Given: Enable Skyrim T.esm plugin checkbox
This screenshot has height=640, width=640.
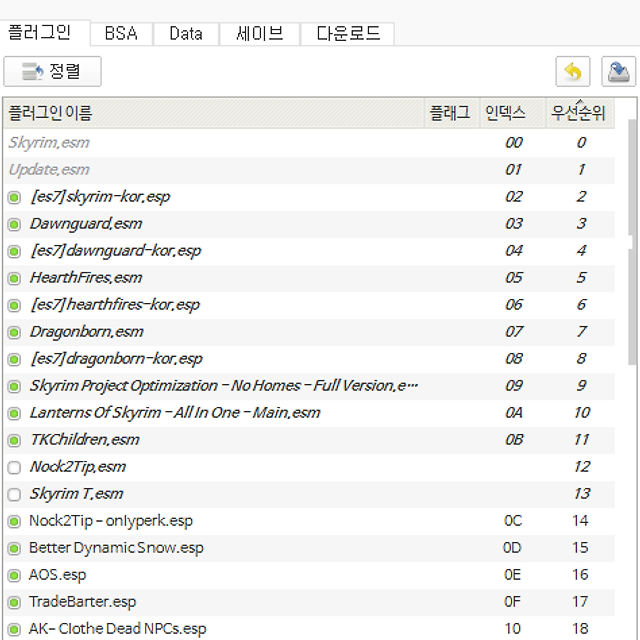Looking at the screenshot, I should (x=14, y=494).
